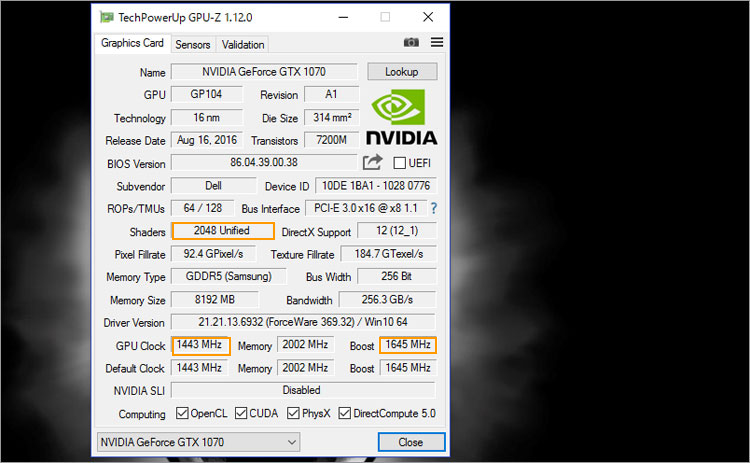This screenshot has height=463, width=750.
Task: Close the GPU-Z window
Action: click(428, 17)
